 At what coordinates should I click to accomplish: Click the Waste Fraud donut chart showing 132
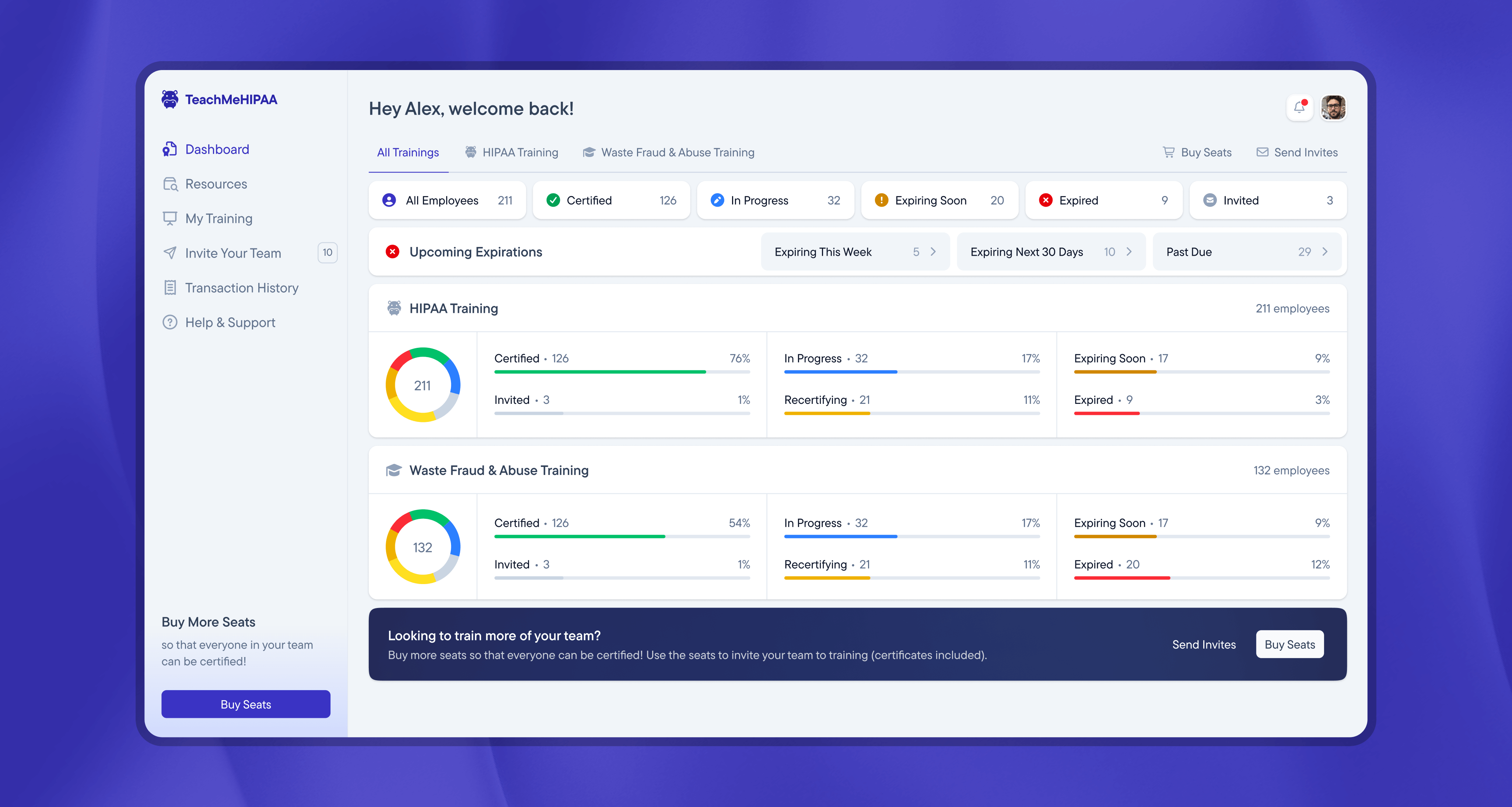pyautogui.click(x=423, y=547)
